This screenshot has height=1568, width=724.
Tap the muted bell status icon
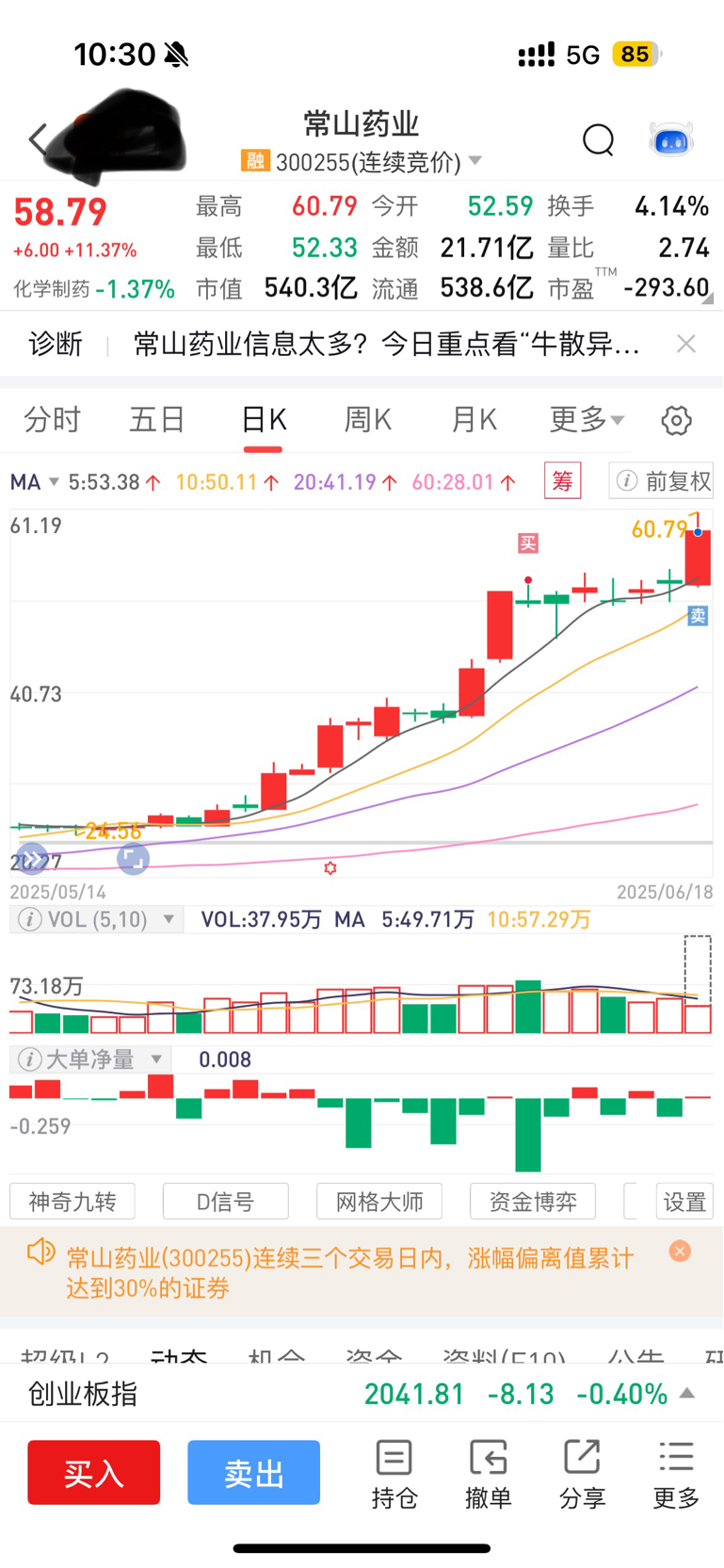click(176, 55)
